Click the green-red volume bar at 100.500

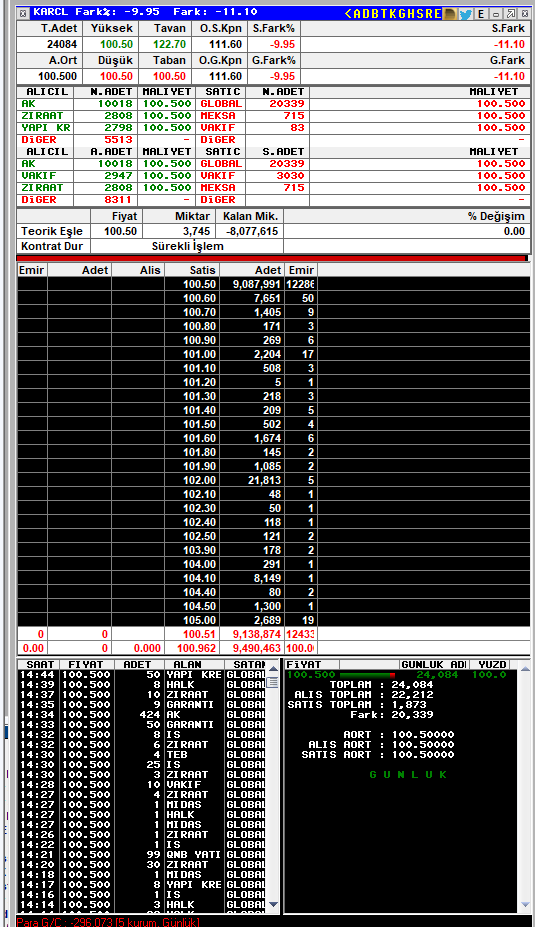367,675
